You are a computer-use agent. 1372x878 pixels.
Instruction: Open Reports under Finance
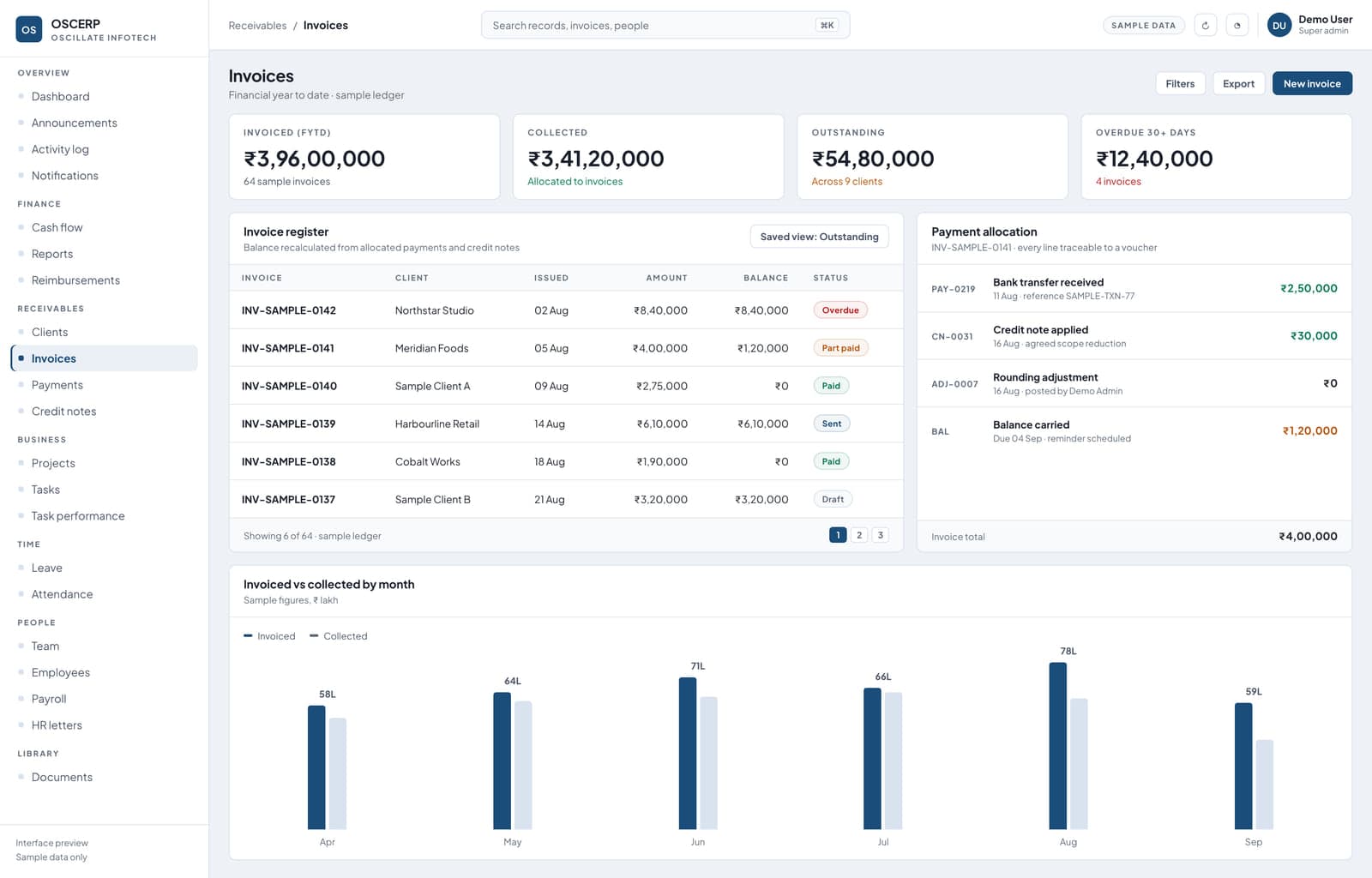104,255
